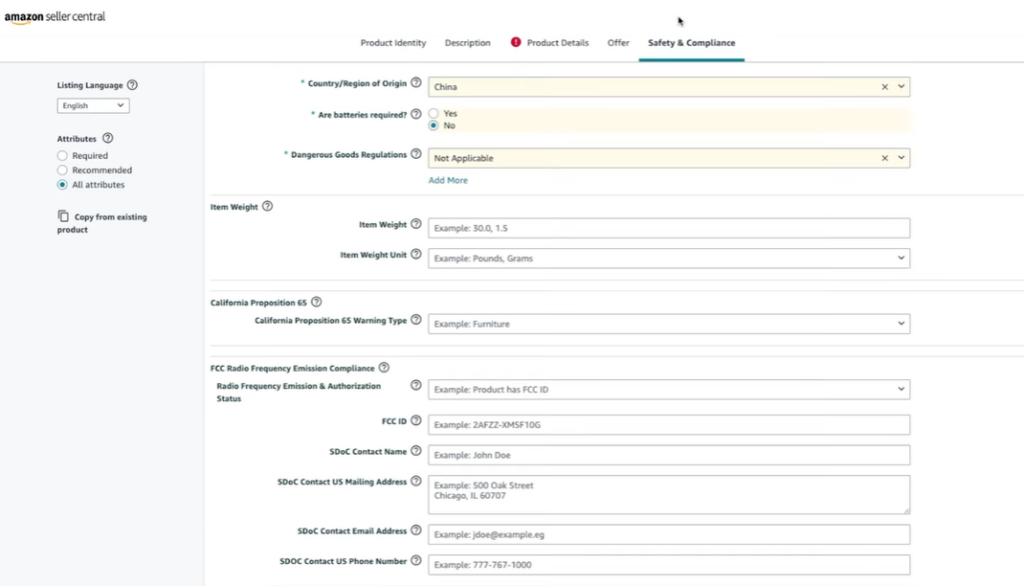Choose Recommended attributes filter
The height and width of the screenshot is (586, 1024).
pos(62,170)
